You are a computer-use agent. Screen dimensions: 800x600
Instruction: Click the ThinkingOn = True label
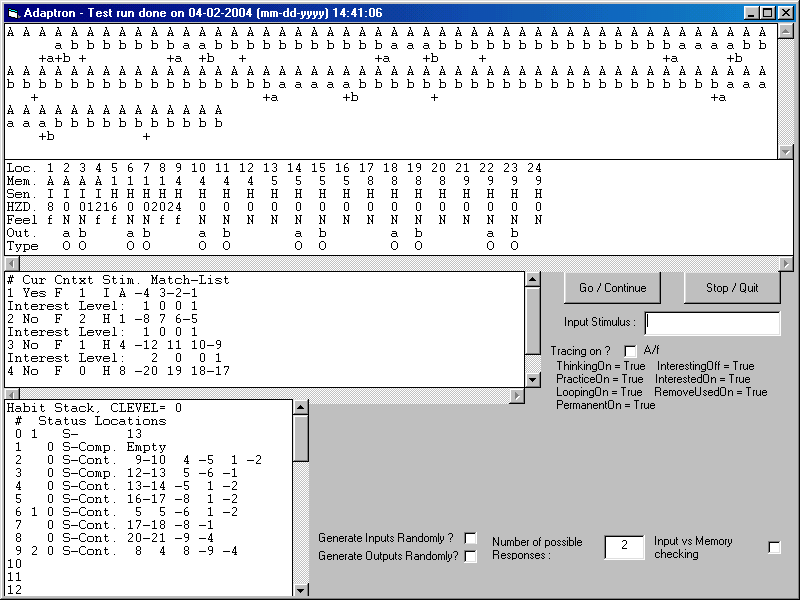[x=601, y=366]
